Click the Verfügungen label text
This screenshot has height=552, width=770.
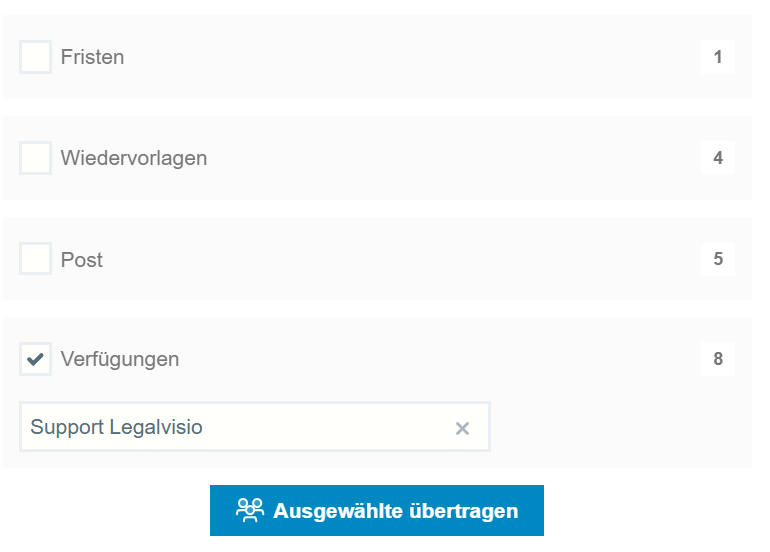(120, 359)
